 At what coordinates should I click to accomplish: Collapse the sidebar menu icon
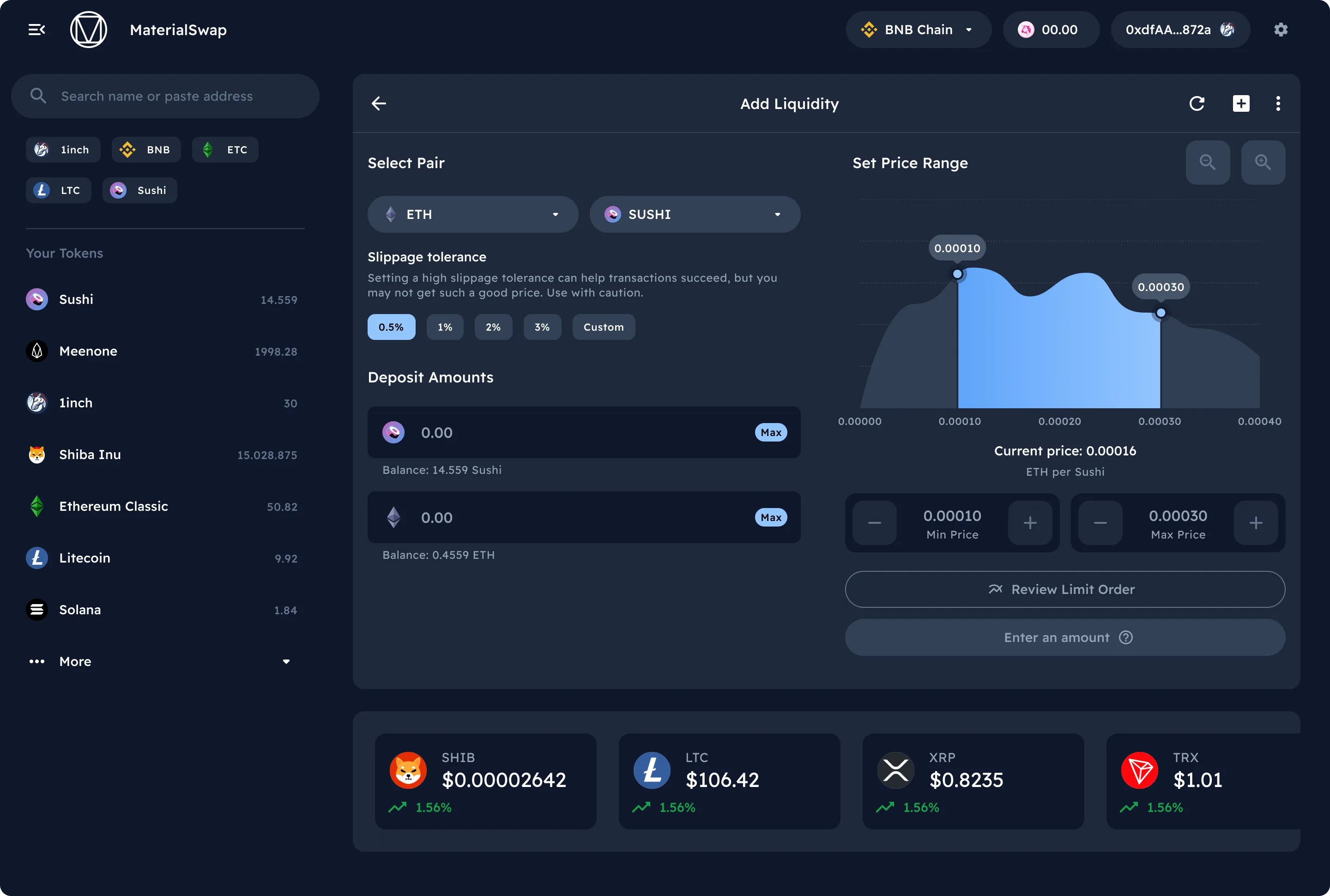point(36,30)
